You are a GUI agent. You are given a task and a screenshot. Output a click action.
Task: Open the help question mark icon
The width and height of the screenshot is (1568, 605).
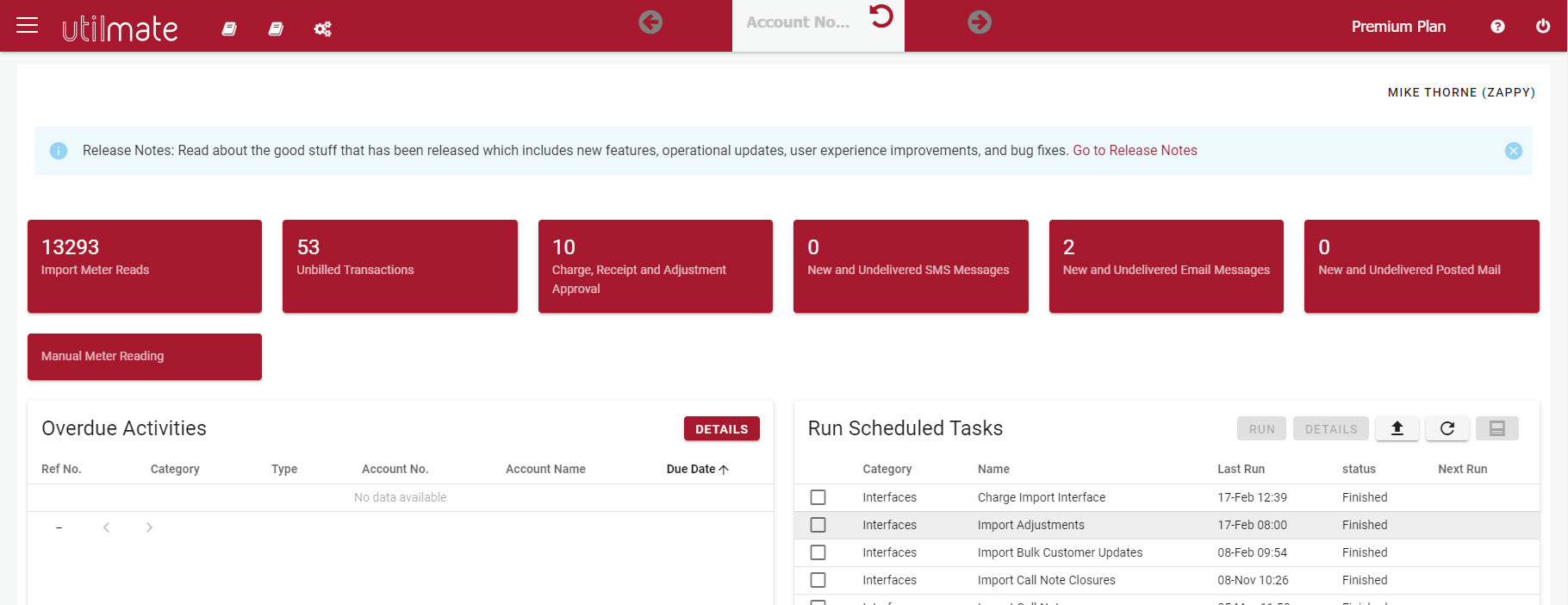point(1497,27)
